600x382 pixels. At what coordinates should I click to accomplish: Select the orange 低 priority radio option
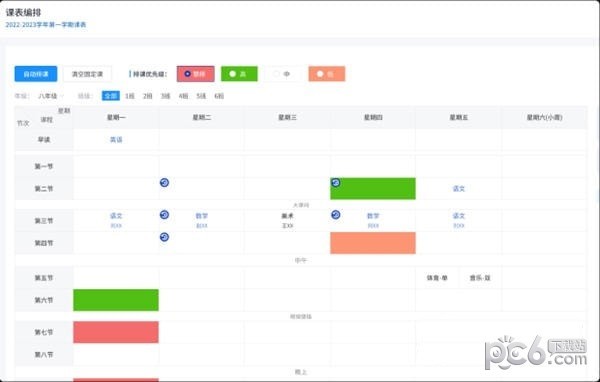[327, 74]
